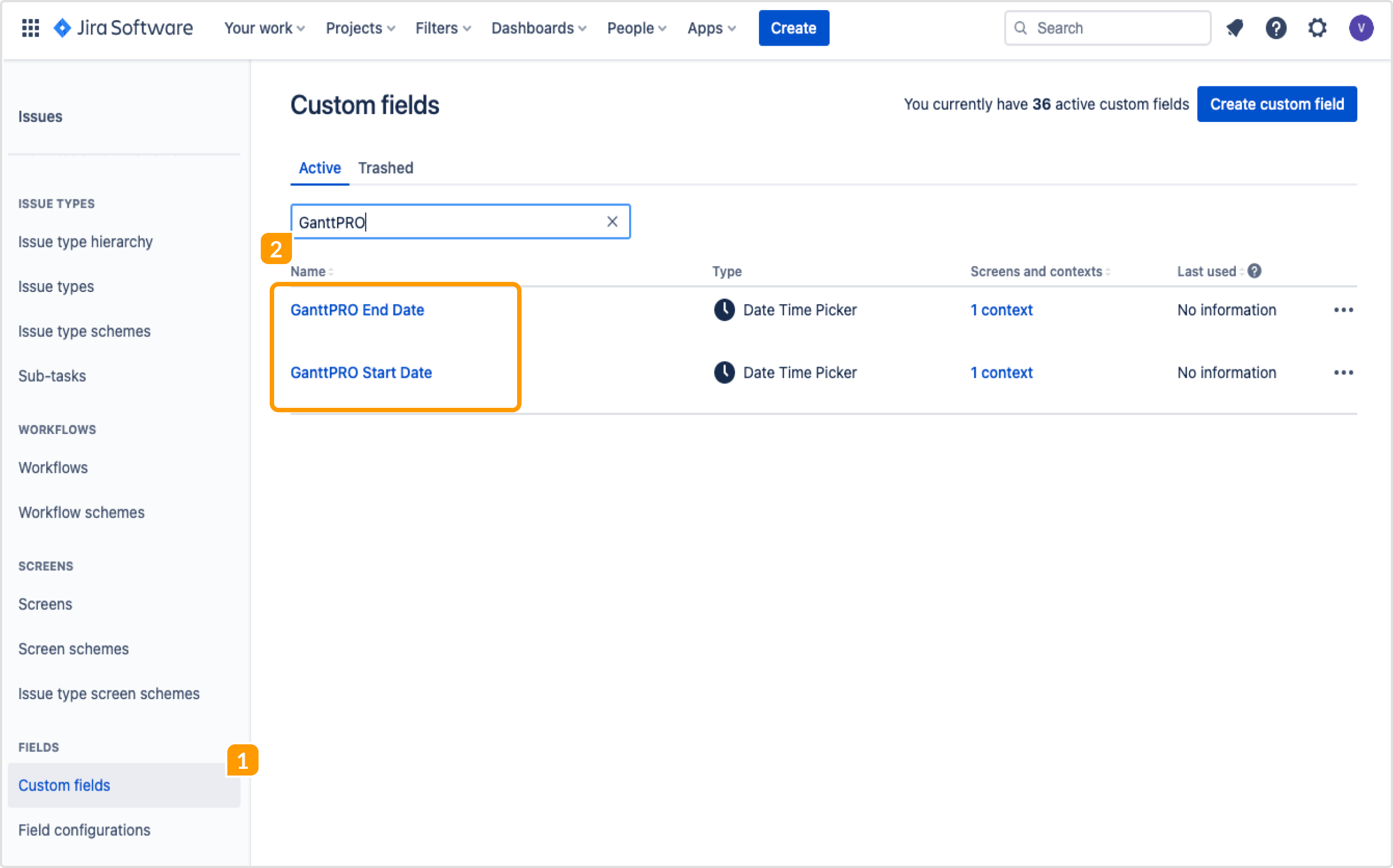Sort by the Name column
1393x868 pixels.
click(312, 271)
